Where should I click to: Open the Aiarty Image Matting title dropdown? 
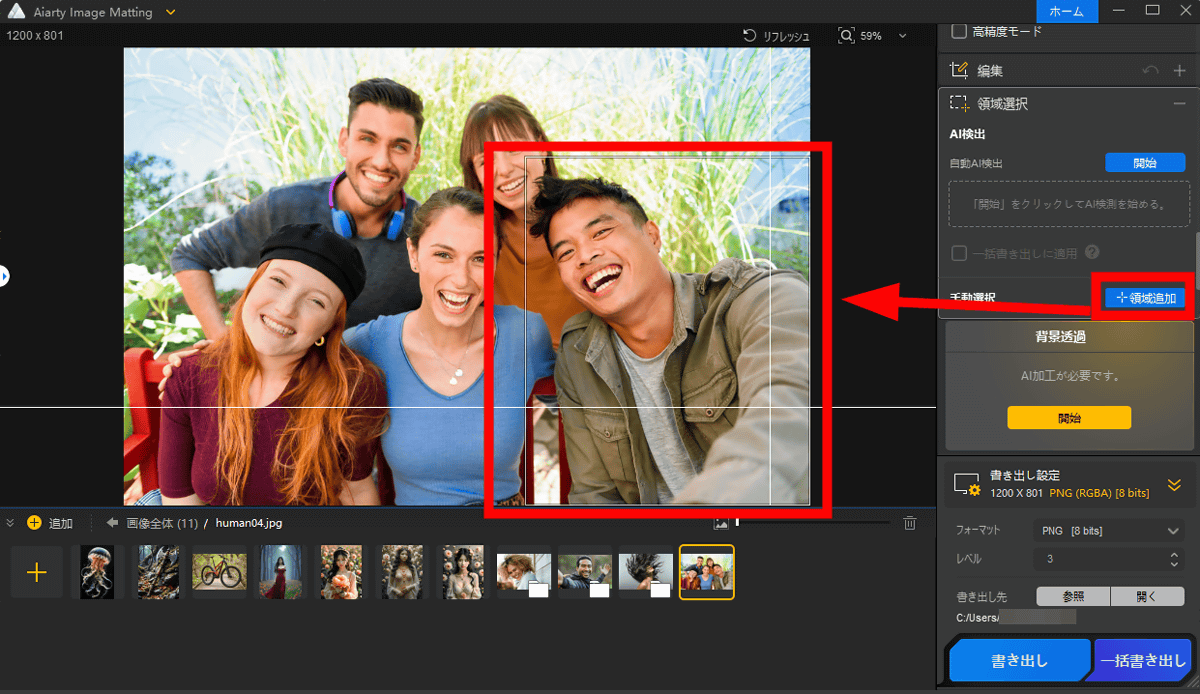tap(171, 12)
